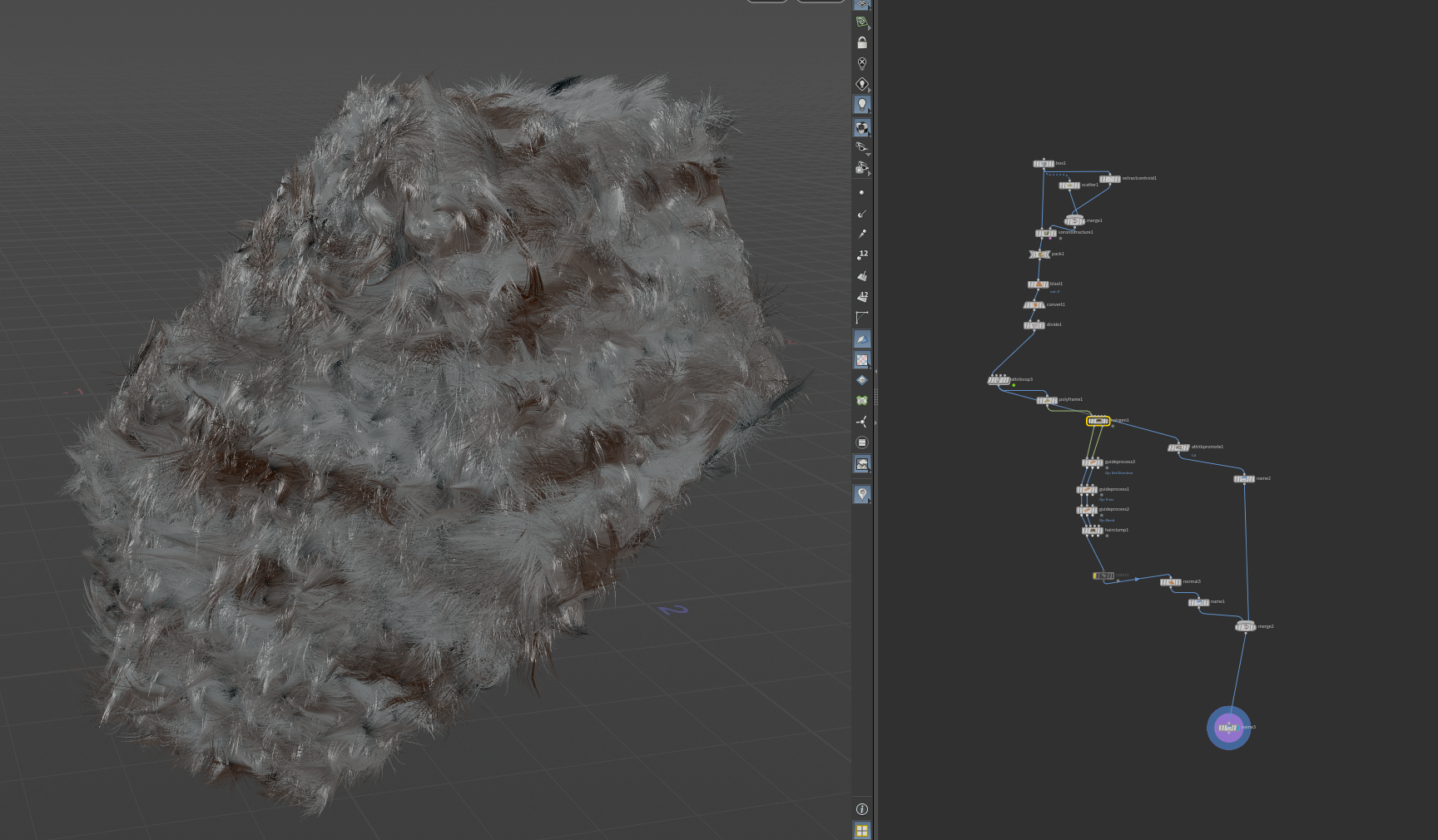Click the eye visibility icon in viewport toolbar

click(x=862, y=147)
